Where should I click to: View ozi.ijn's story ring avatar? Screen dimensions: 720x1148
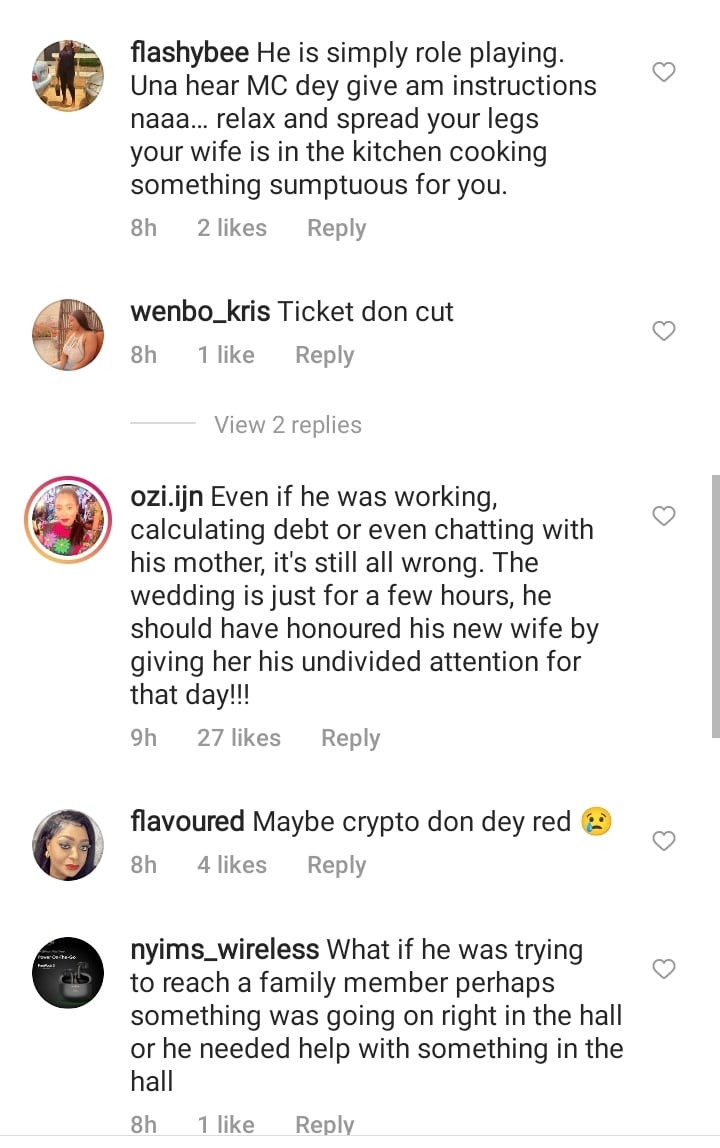pos(69,519)
